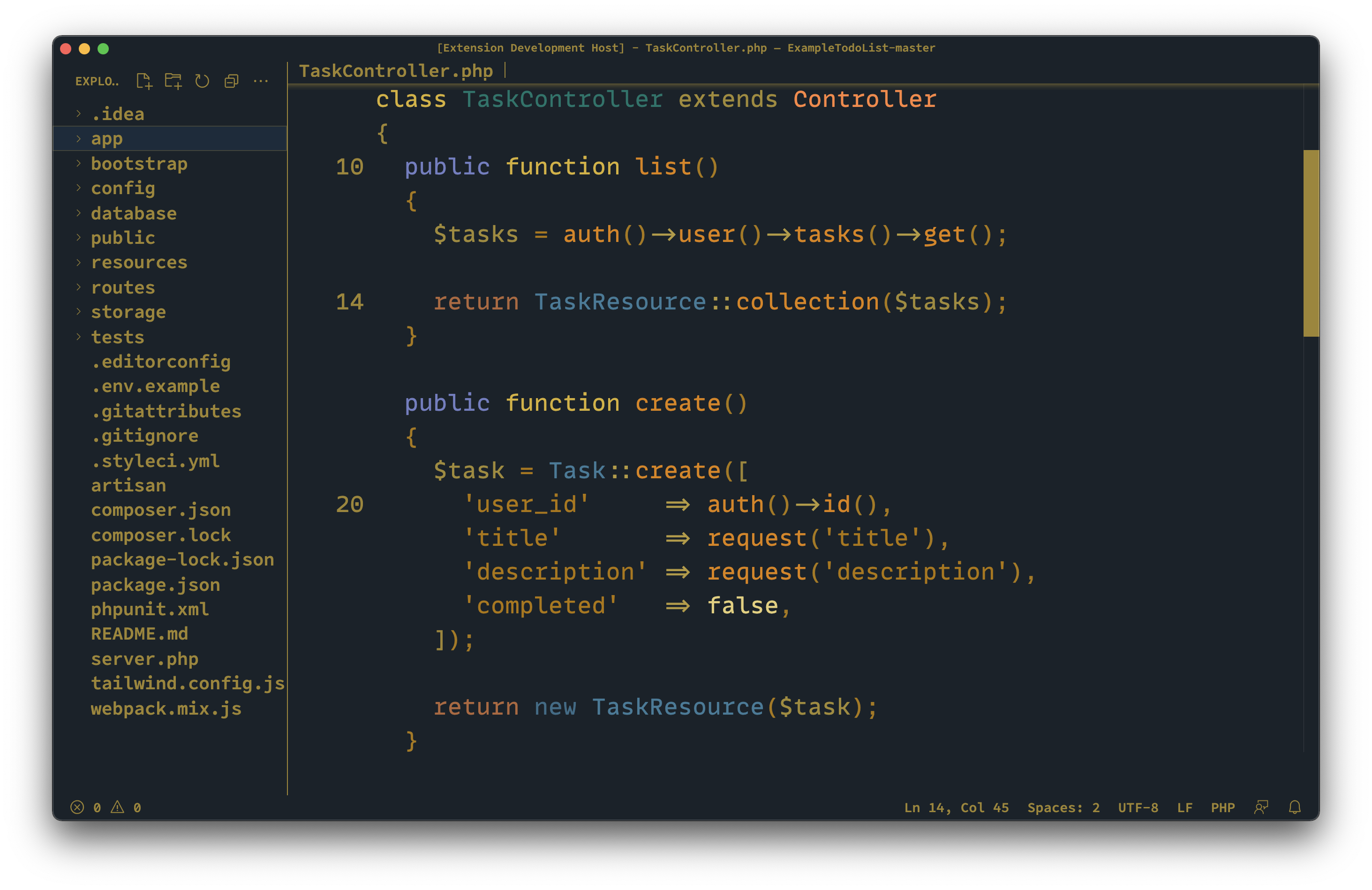Change language mode from PHP
The image size is (1372, 890).
tap(1222, 807)
